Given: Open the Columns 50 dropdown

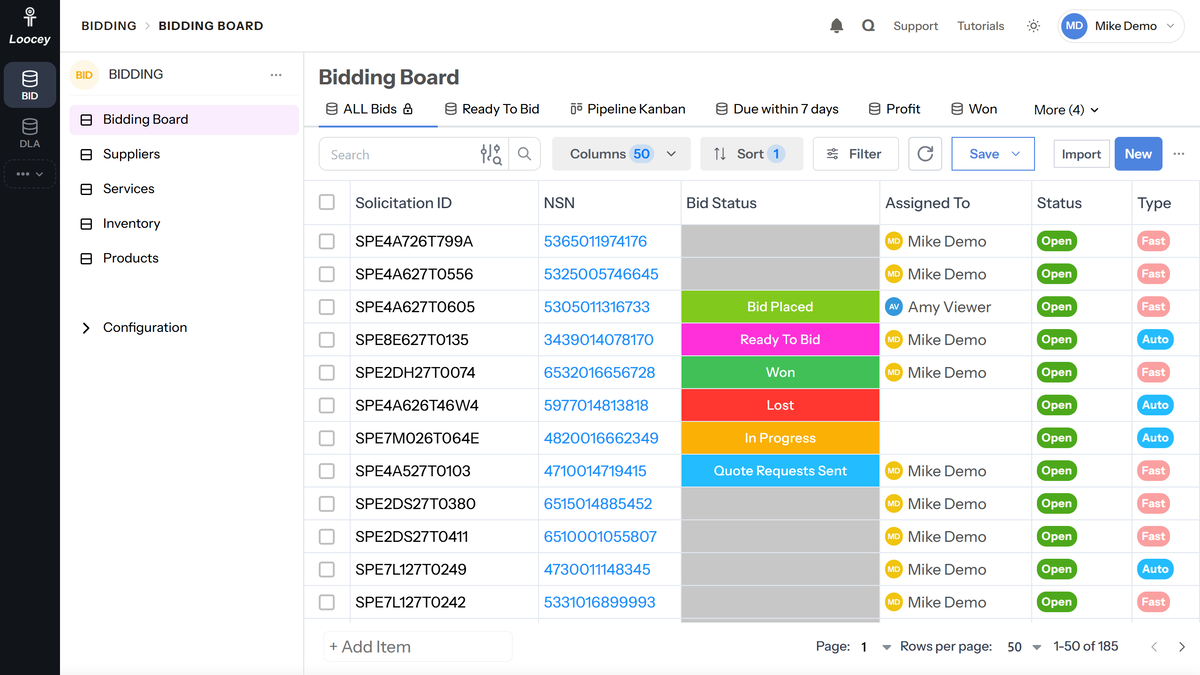Looking at the screenshot, I should (x=621, y=154).
